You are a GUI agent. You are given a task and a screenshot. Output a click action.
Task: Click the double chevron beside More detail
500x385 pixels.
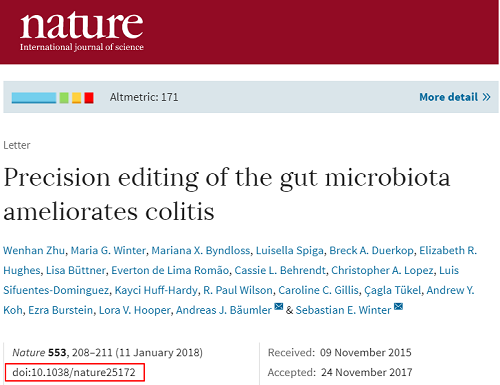[486, 97]
